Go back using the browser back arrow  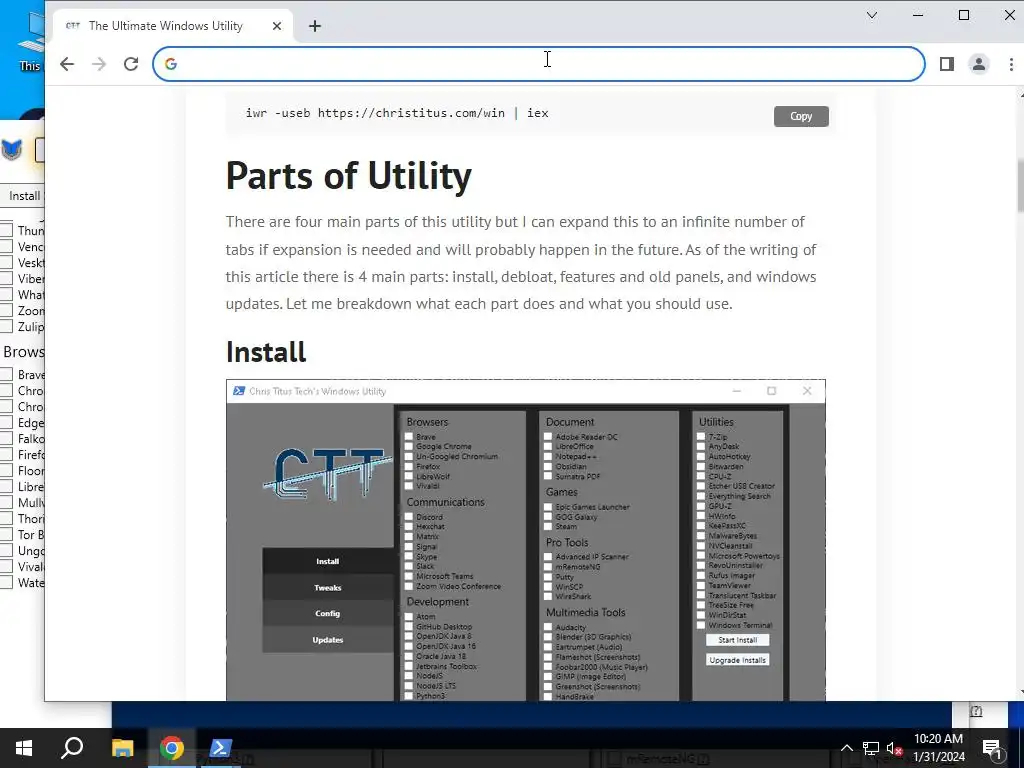tap(67, 64)
